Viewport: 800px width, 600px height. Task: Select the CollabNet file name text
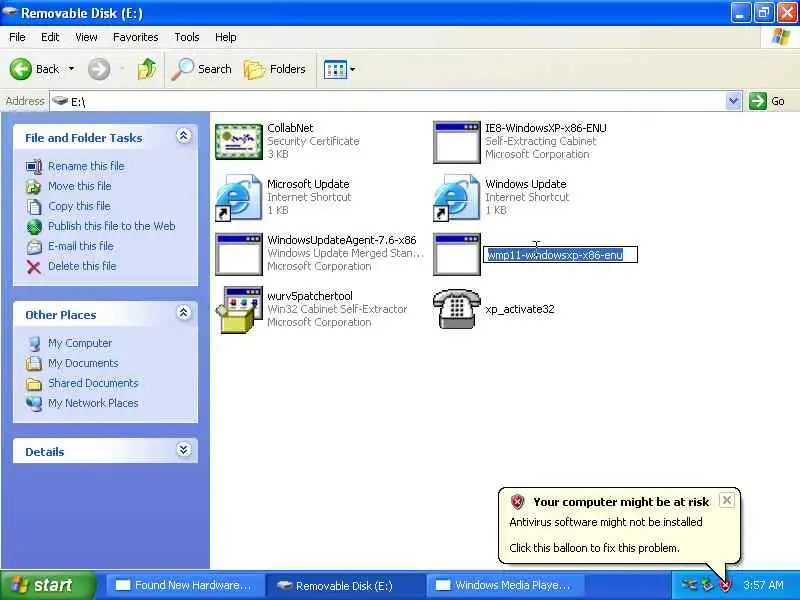pyautogui.click(x=290, y=128)
